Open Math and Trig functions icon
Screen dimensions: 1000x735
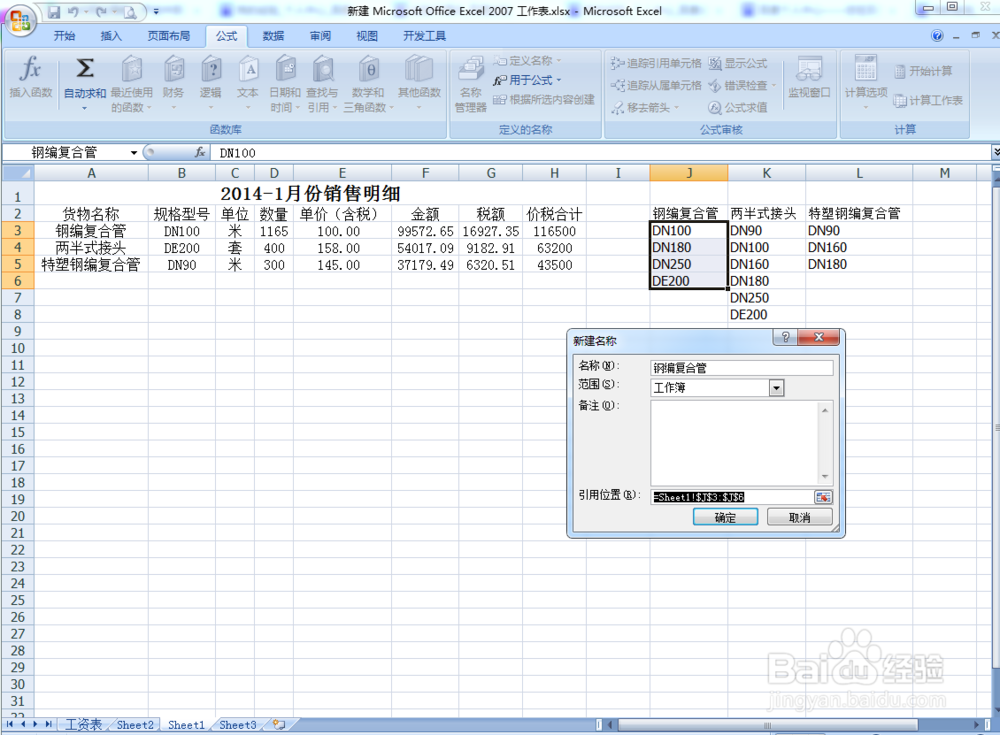click(369, 69)
